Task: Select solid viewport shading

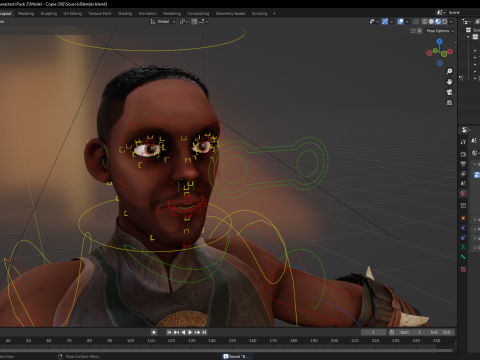Action: tap(431, 21)
